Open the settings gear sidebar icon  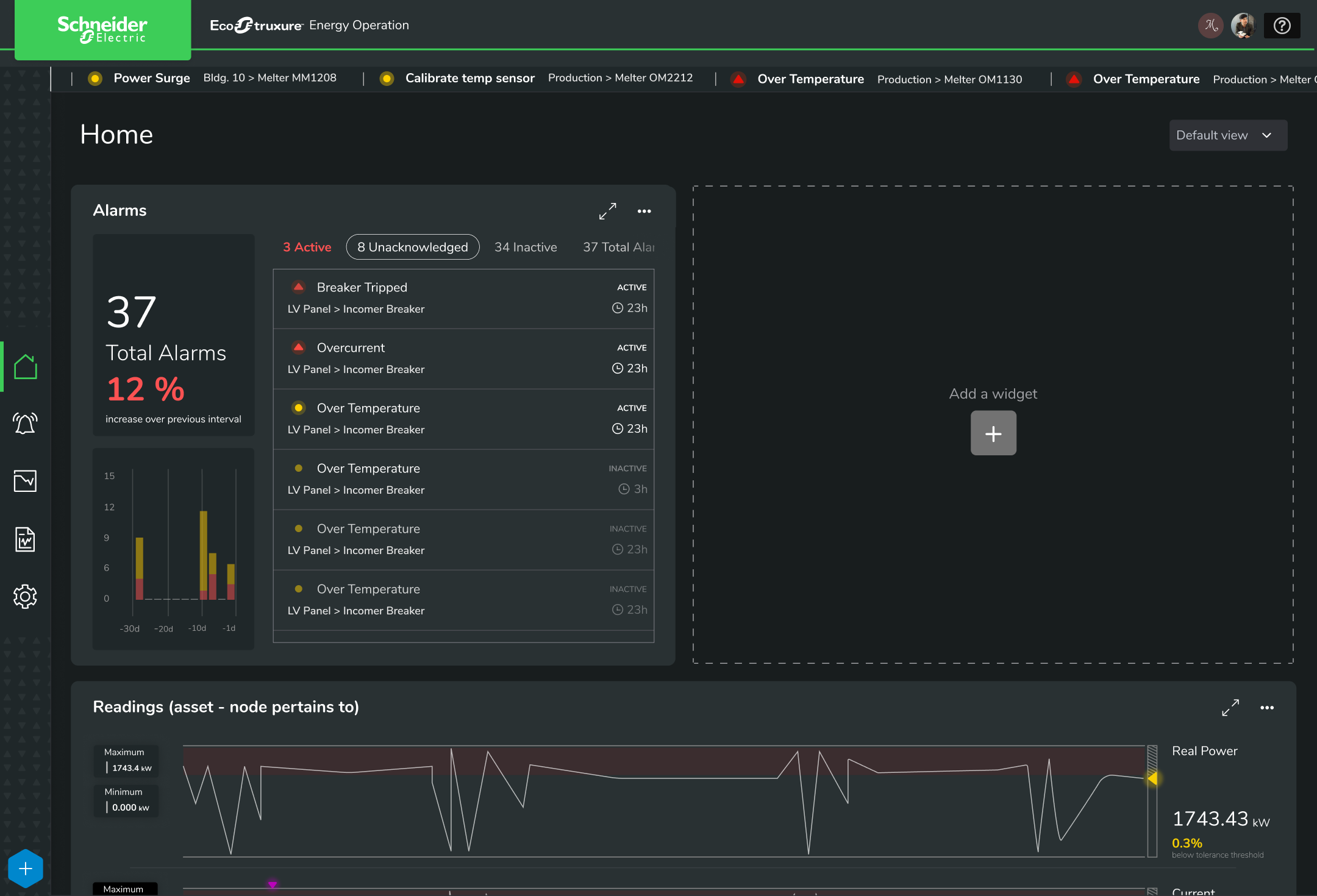coord(26,596)
